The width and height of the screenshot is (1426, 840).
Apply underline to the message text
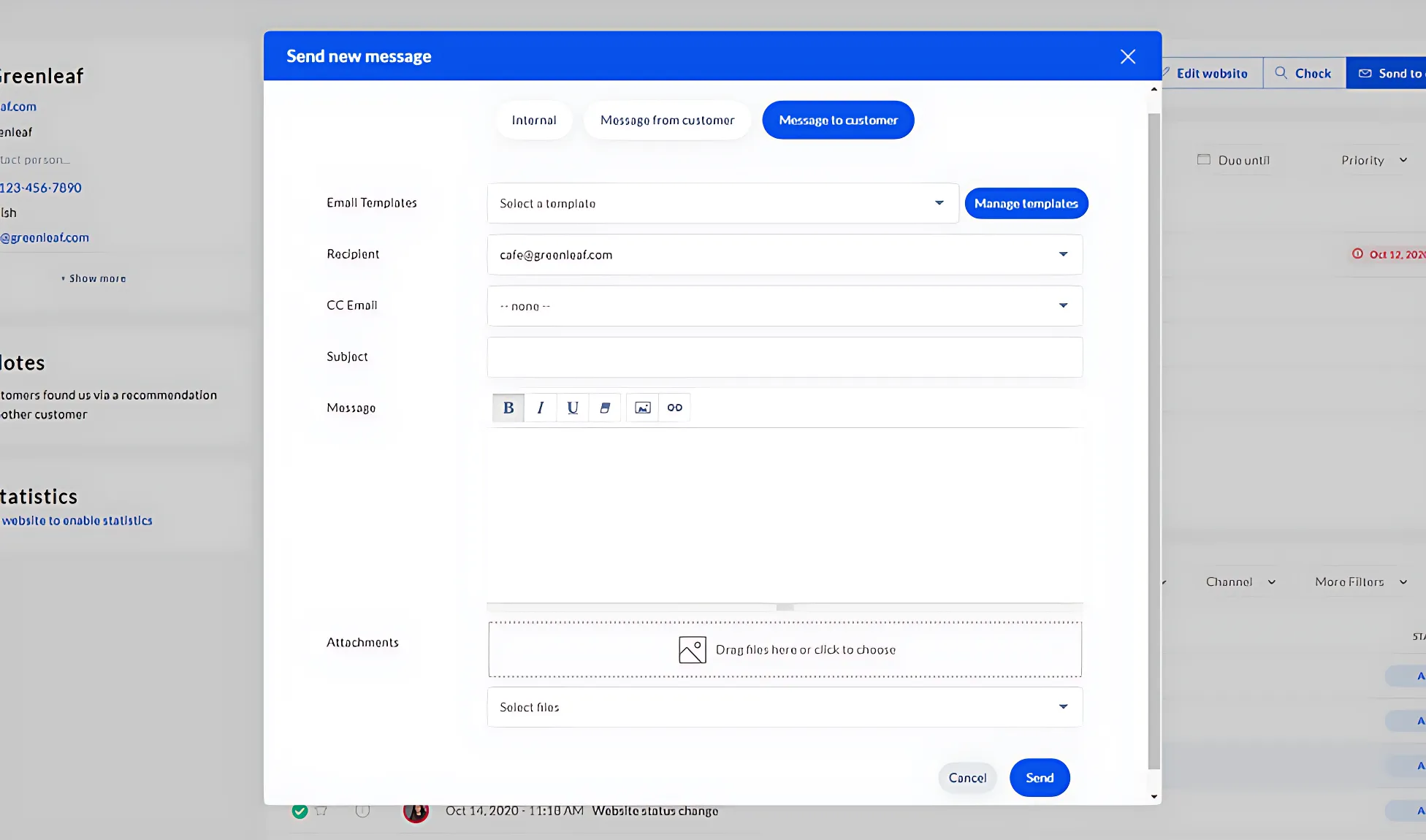click(x=573, y=408)
